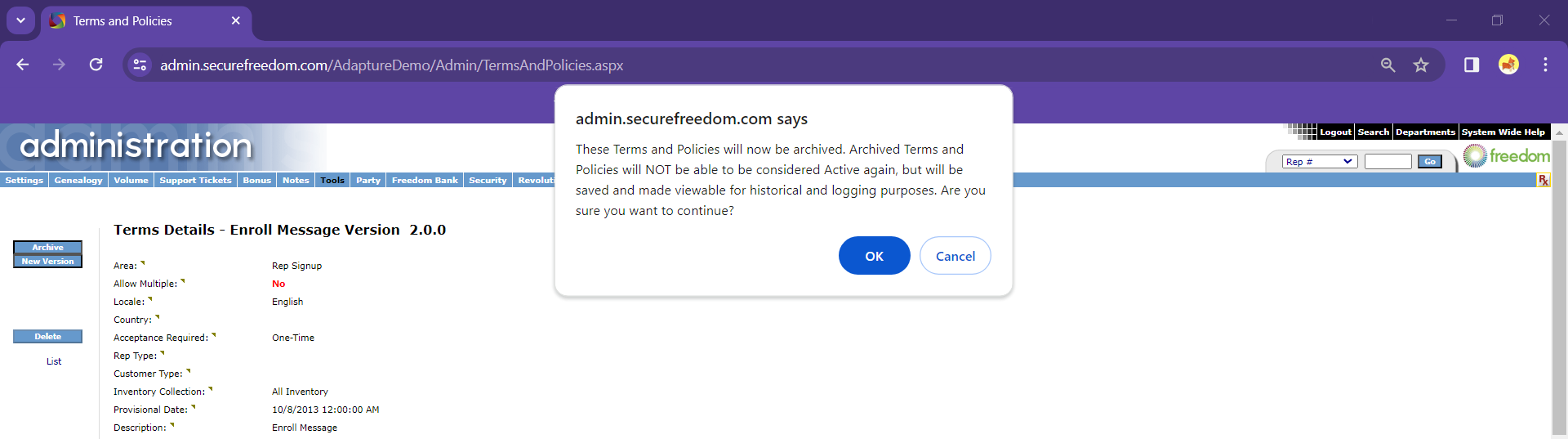Toggle the browser side panel icon
The width and height of the screenshot is (1568, 439).
pyautogui.click(x=1472, y=65)
